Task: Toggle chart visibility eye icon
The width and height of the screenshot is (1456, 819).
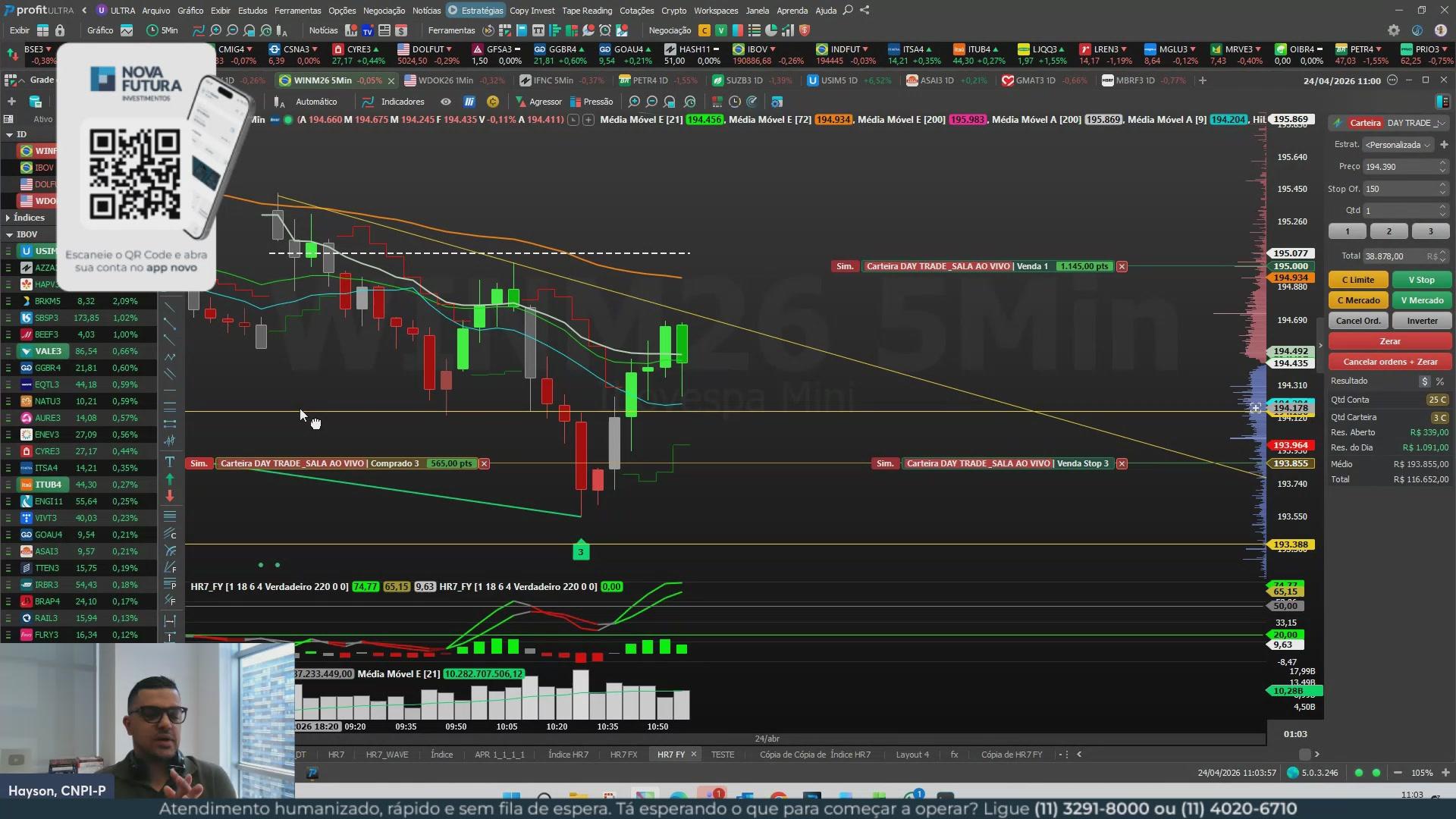Action: click(x=446, y=102)
